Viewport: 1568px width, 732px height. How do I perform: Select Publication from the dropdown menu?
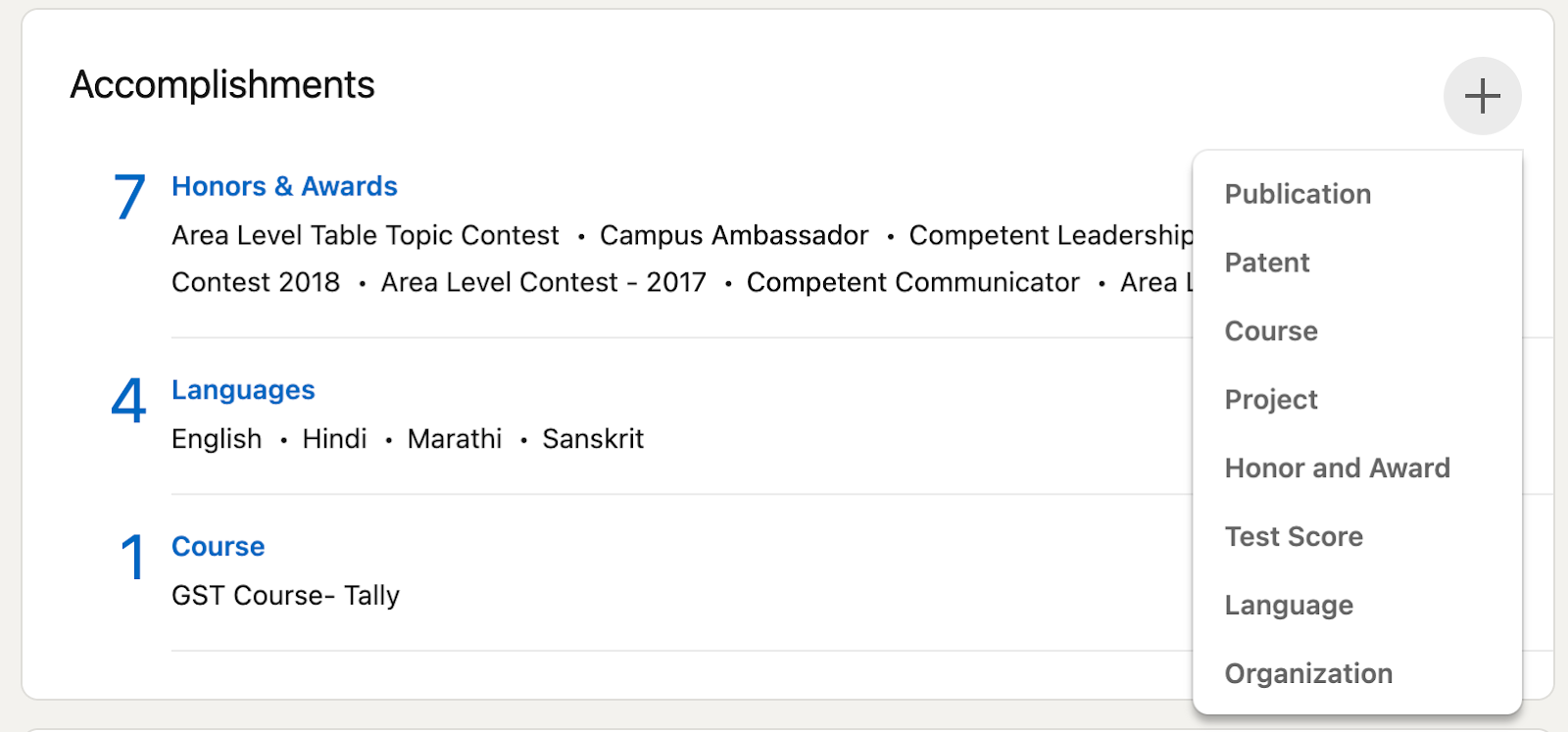coord(1298,194)
